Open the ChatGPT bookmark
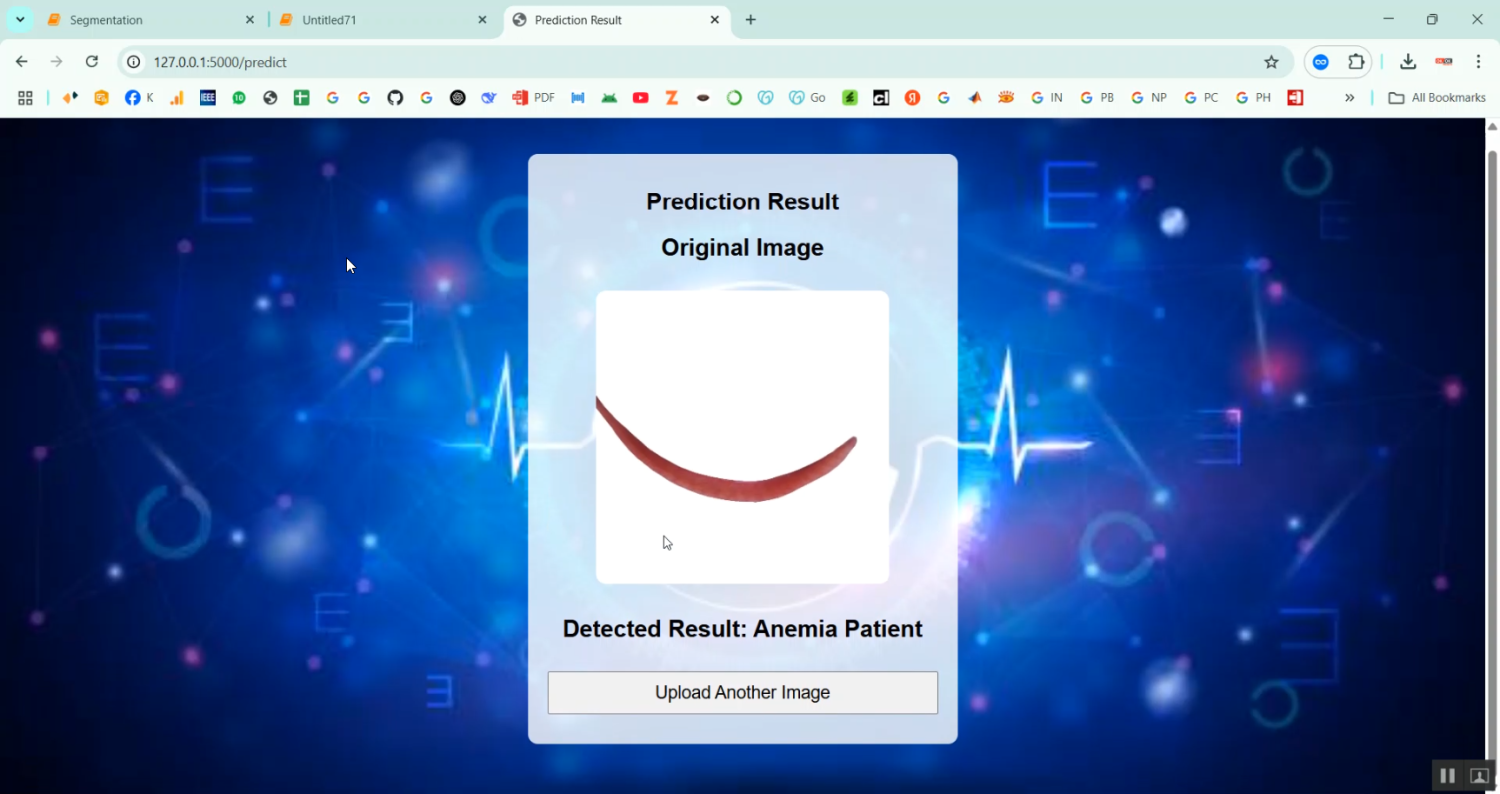The image size is (1500, 794). pyautogui.click(x=457, y=97)
